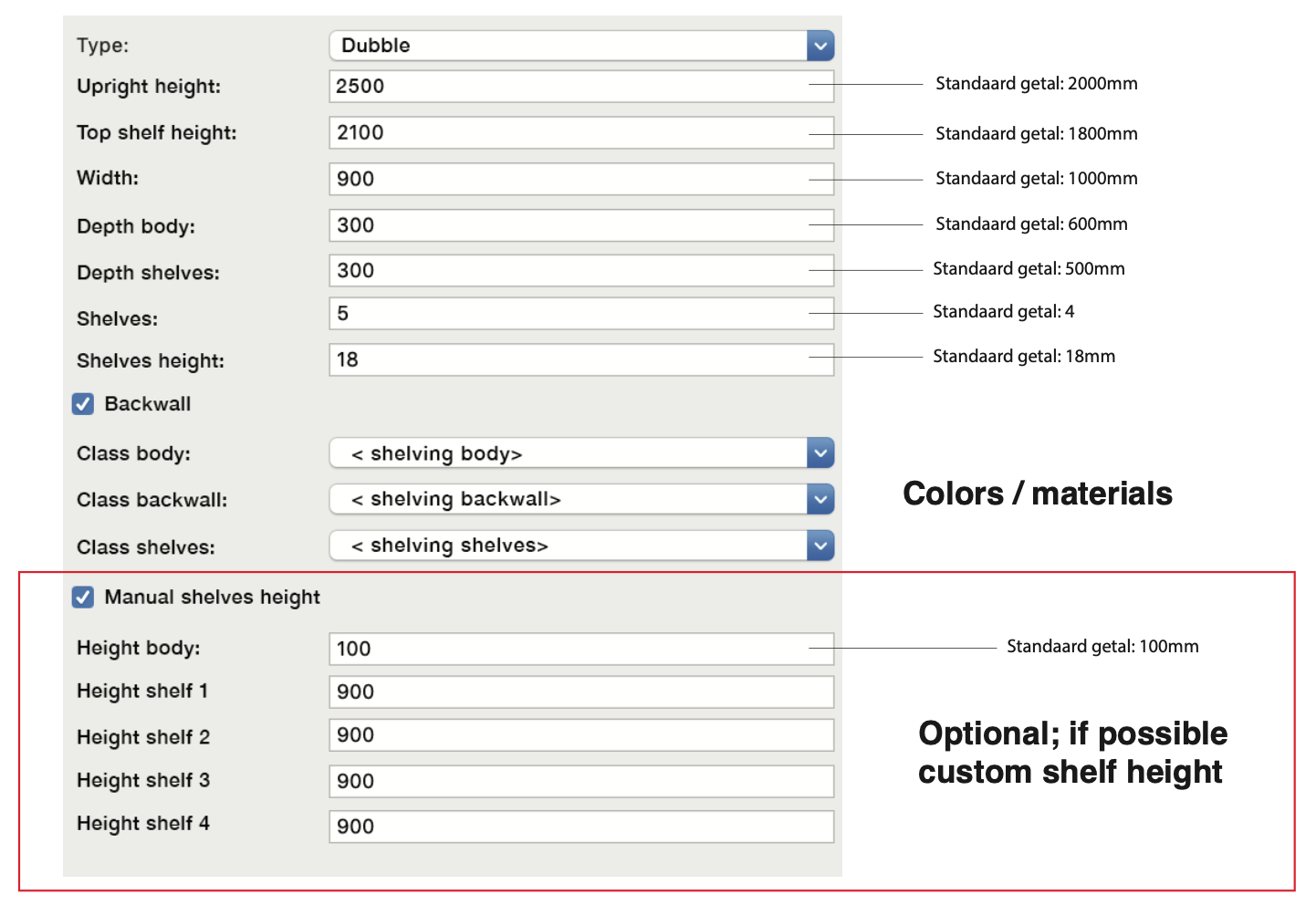Click the Backwall checkbox label
Image resolution: width=1316 pixels, height=905 pixels.
[x=147, y=404]
